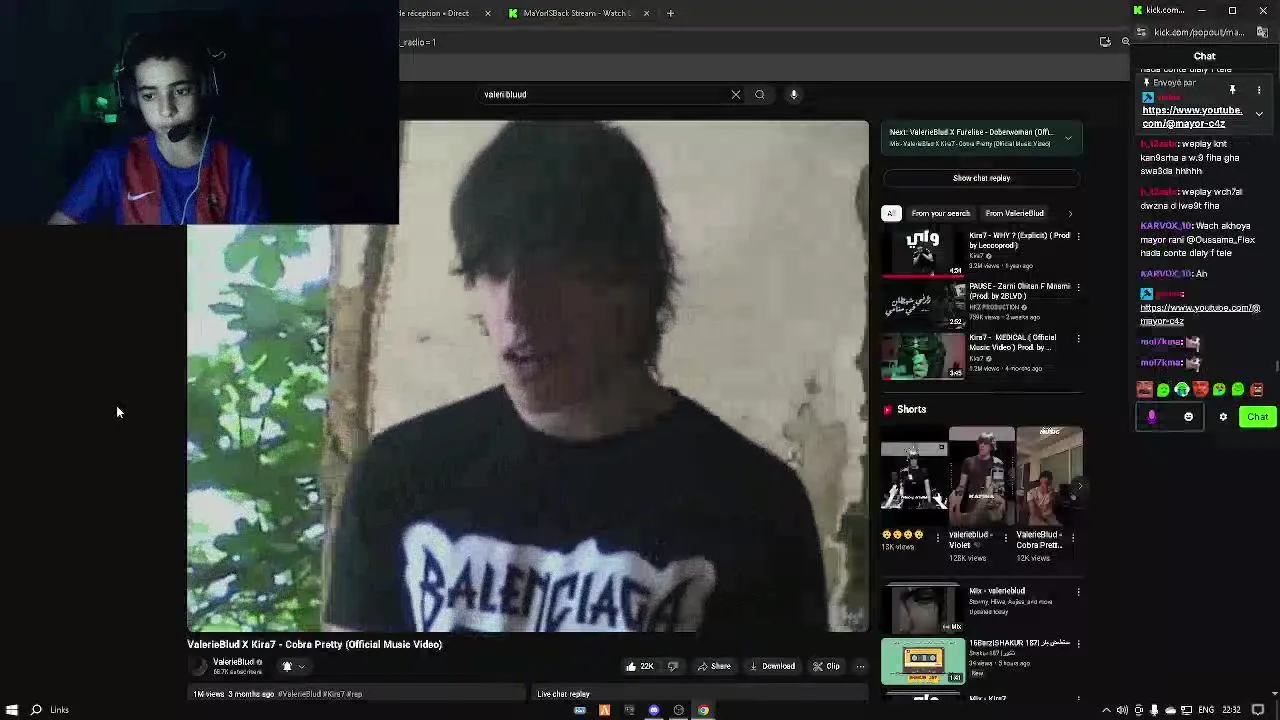Open the ValerieBlud Violet short
The height and width of the screenshot is (720, 1280).
click(981, 476)
